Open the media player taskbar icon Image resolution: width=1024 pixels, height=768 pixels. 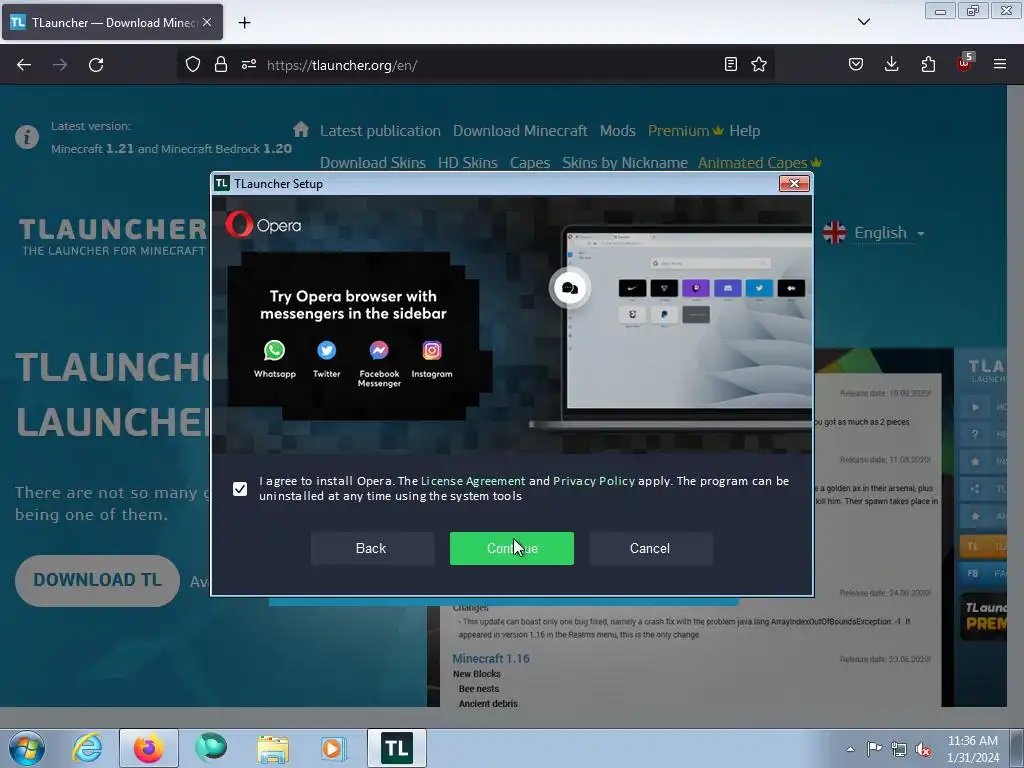(x=332, y=748)
